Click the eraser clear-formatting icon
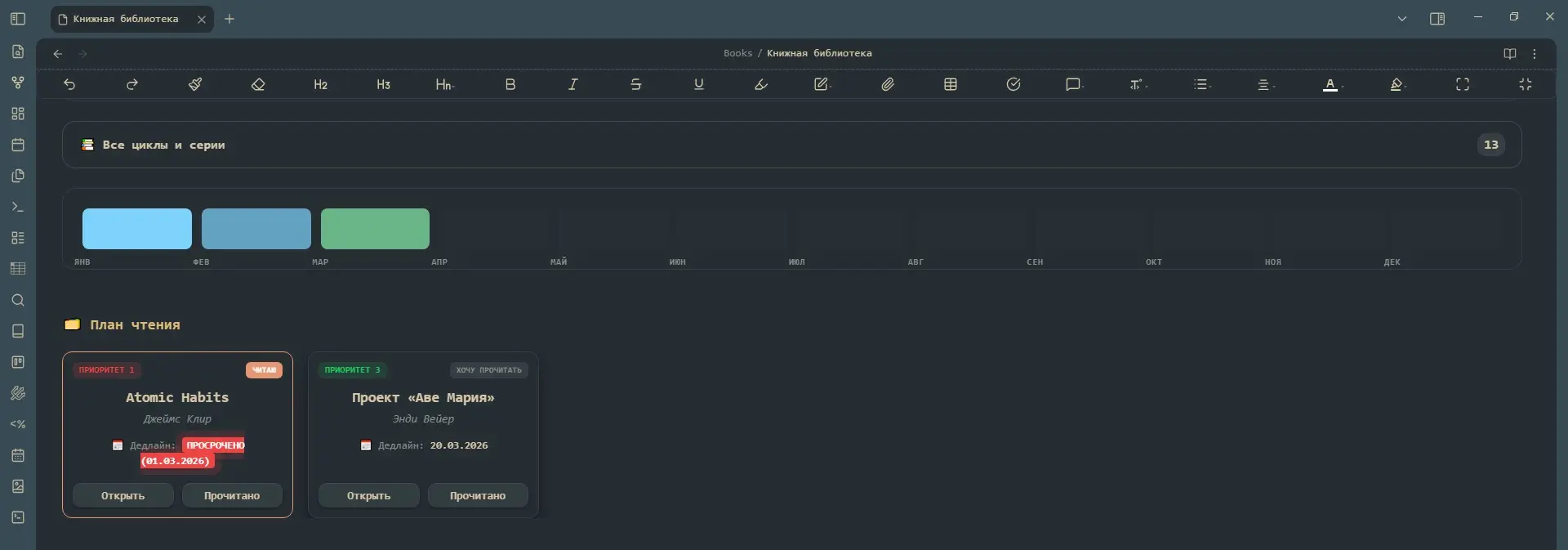This screenshot has height=550, width=1568. (x=258, y=84)
